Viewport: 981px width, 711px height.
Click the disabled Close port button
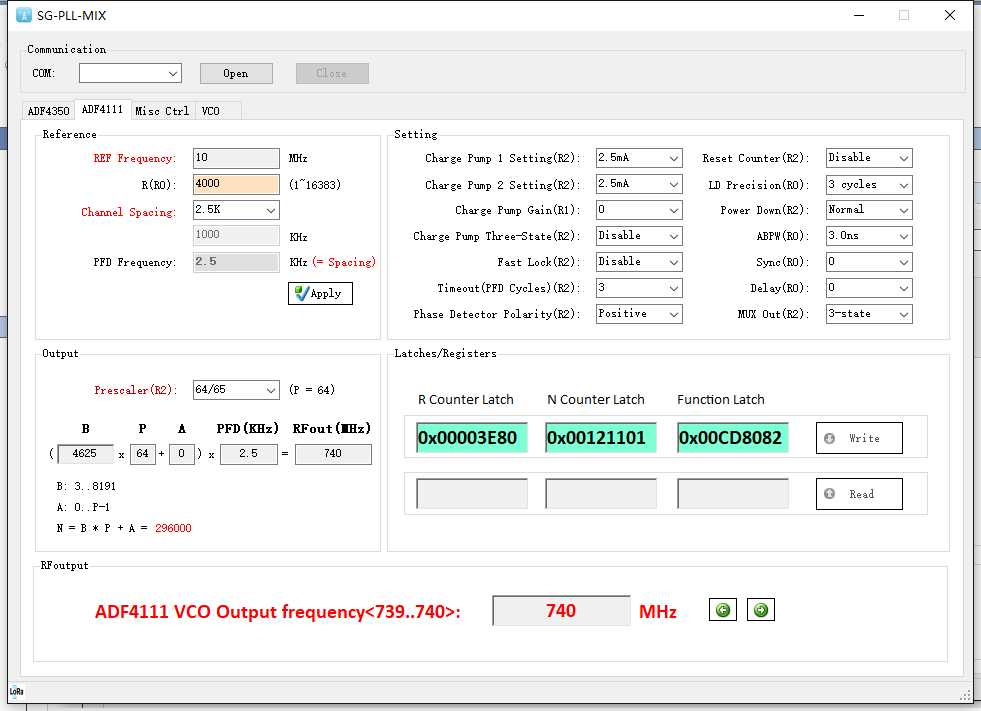click(332, 73)
